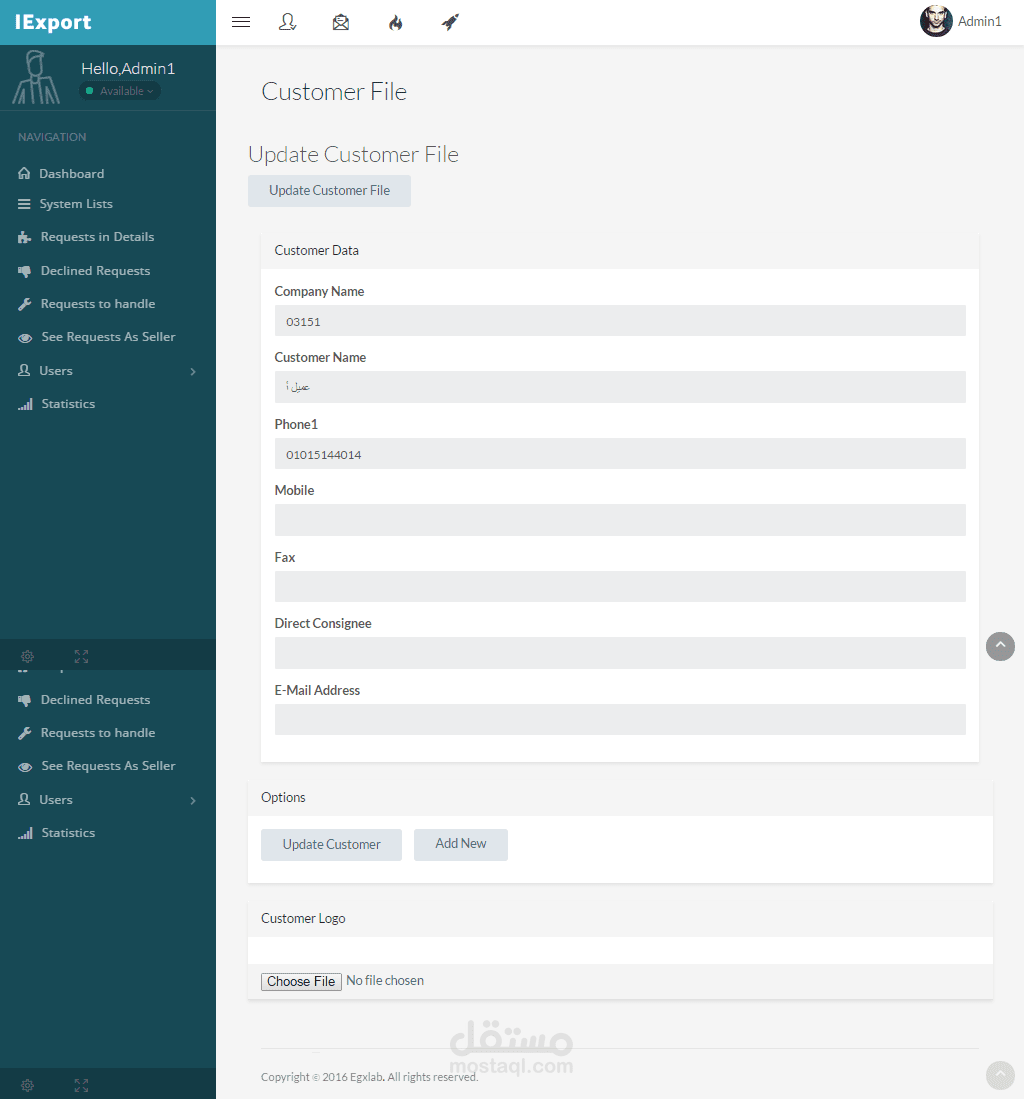Click the "No file chosen" text
The width and height of the screenshot is (1024, 1099).
pos(385,981)
